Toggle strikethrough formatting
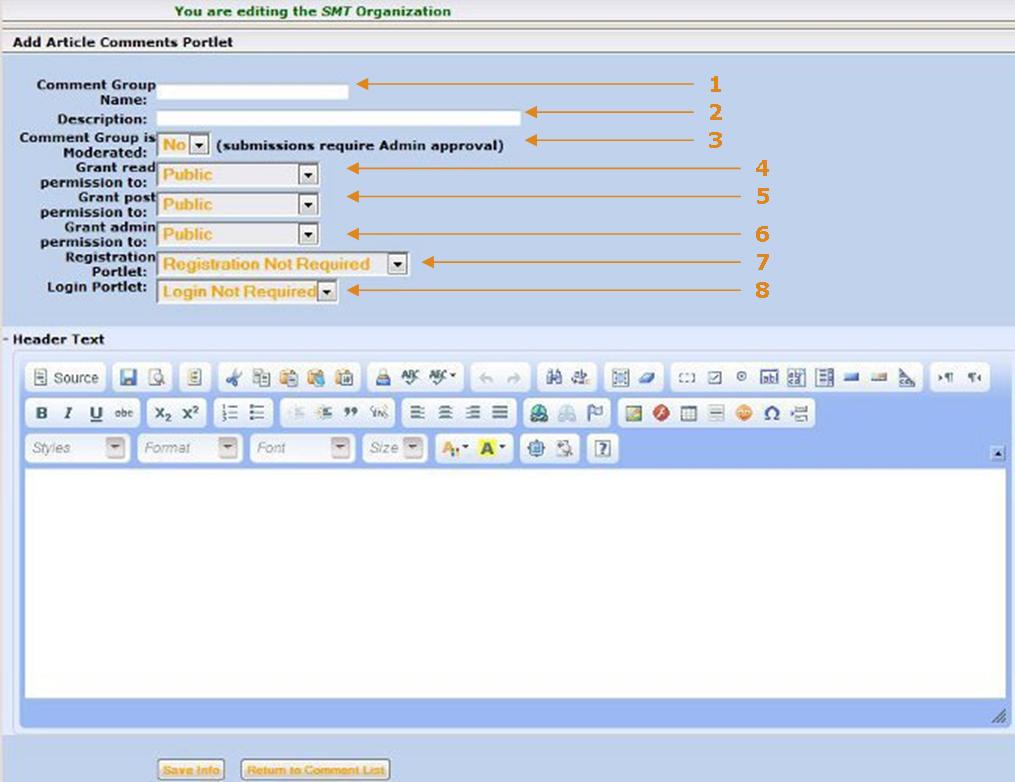The image size is (1015, 782). coord(124,413)
